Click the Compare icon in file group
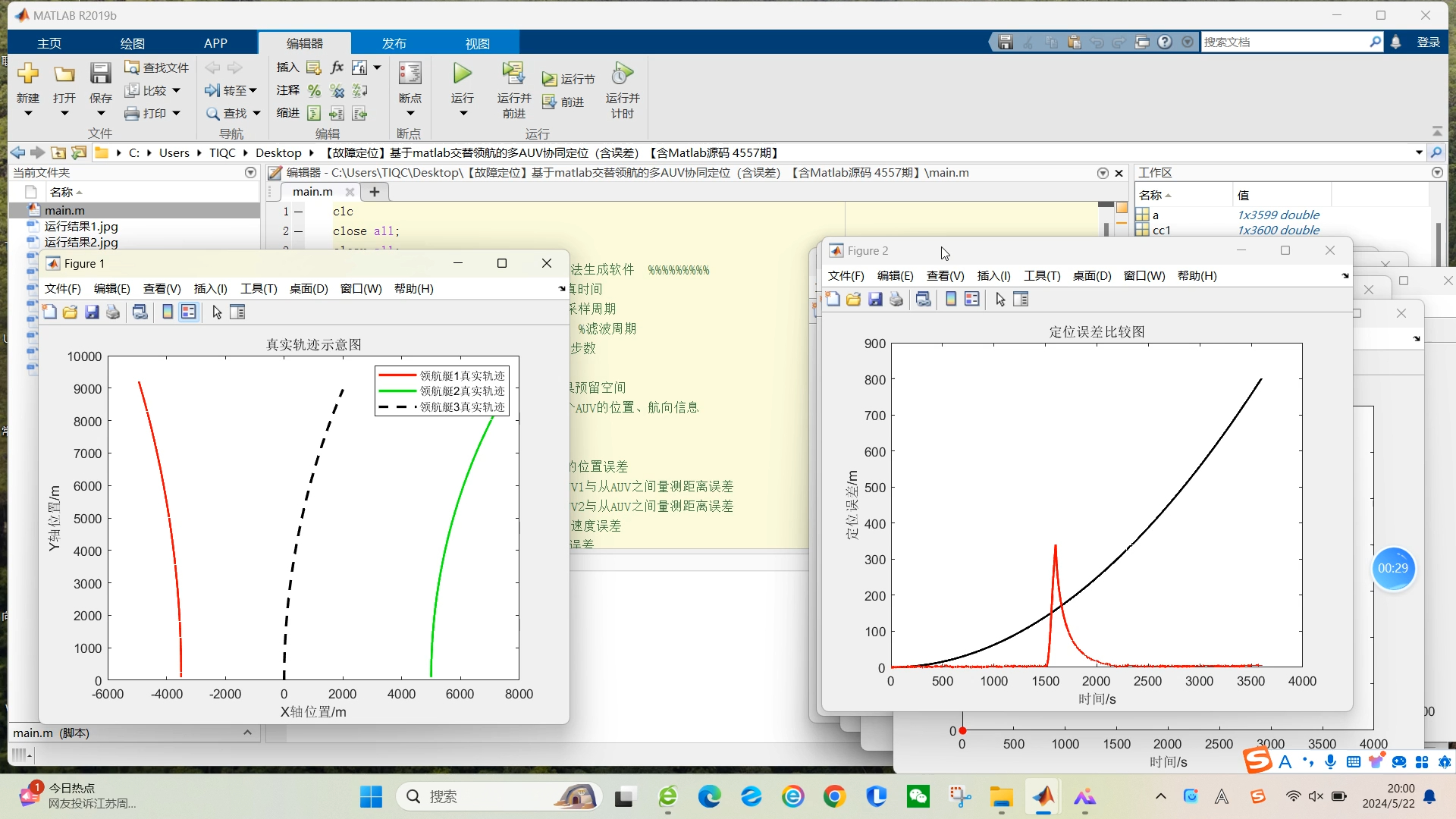Image resolution: width=1456 pixels, height=819 pixels. [132, 90]
